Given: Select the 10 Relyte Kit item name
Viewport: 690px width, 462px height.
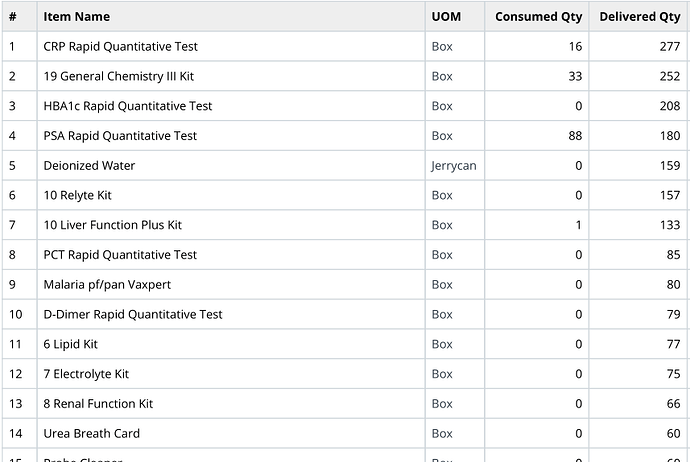Looking at the screenshot, I should [77, 195].
